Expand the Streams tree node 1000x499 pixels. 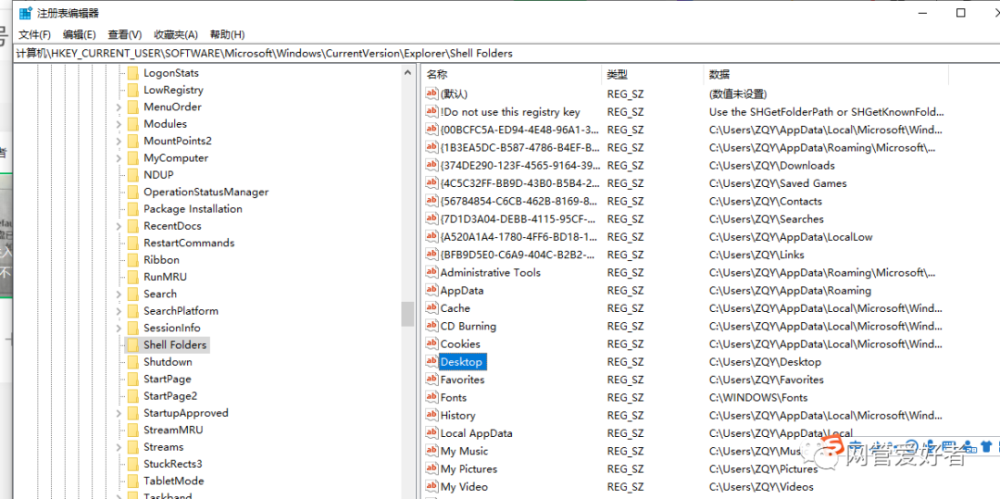(119, 447)
